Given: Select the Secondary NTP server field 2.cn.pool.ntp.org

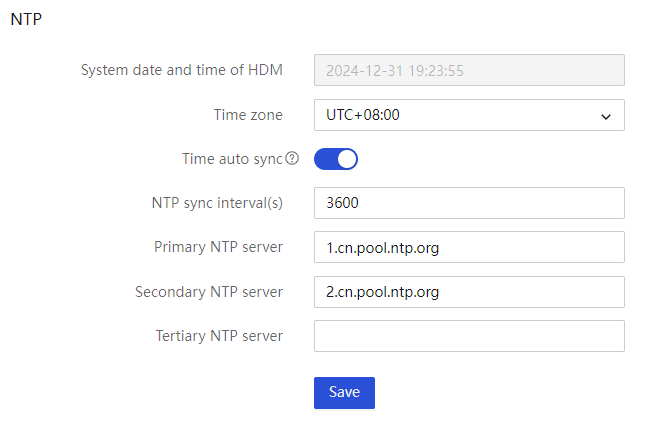Looking at the screenshot, I should click(469, 292).
